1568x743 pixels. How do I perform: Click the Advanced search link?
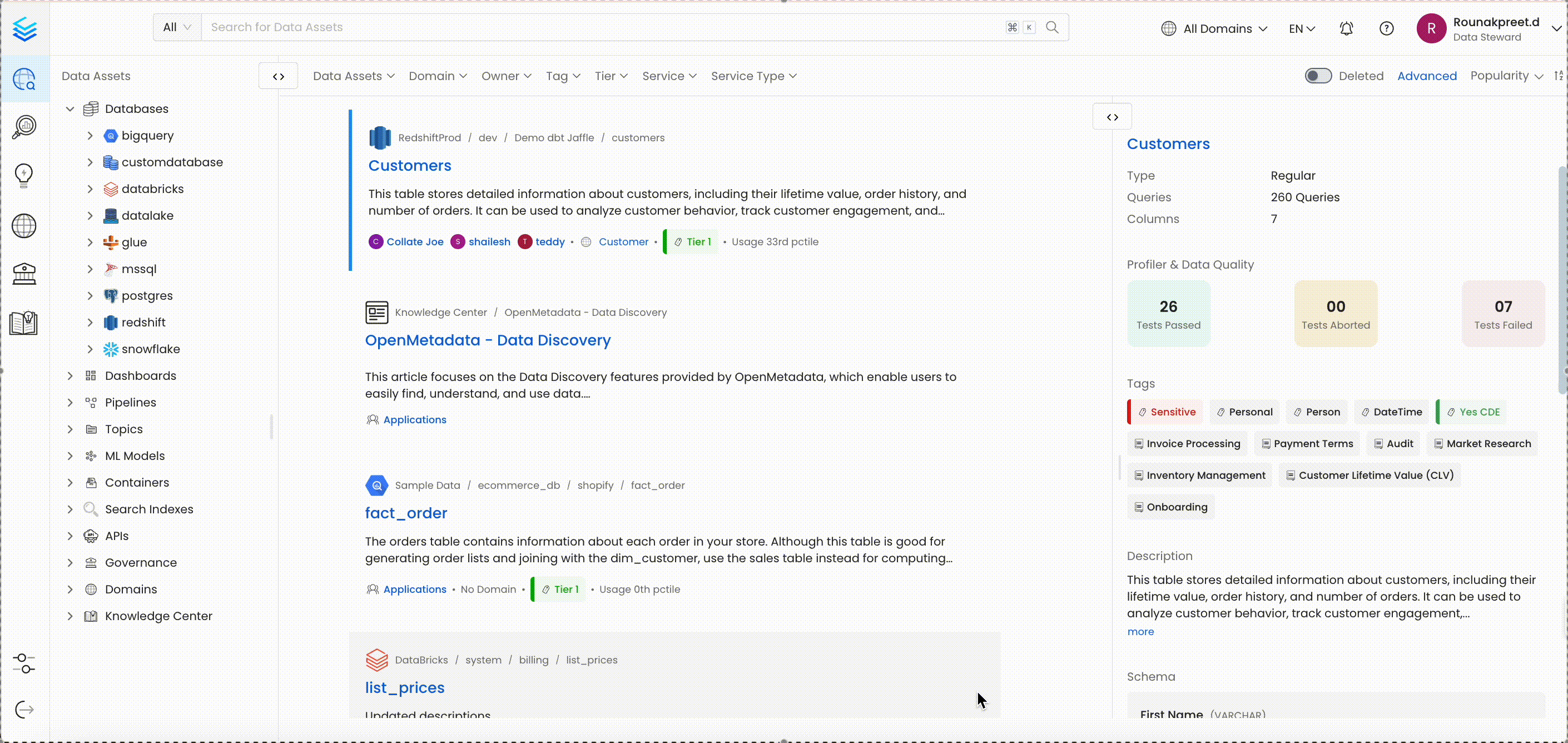click(1426, 76)
